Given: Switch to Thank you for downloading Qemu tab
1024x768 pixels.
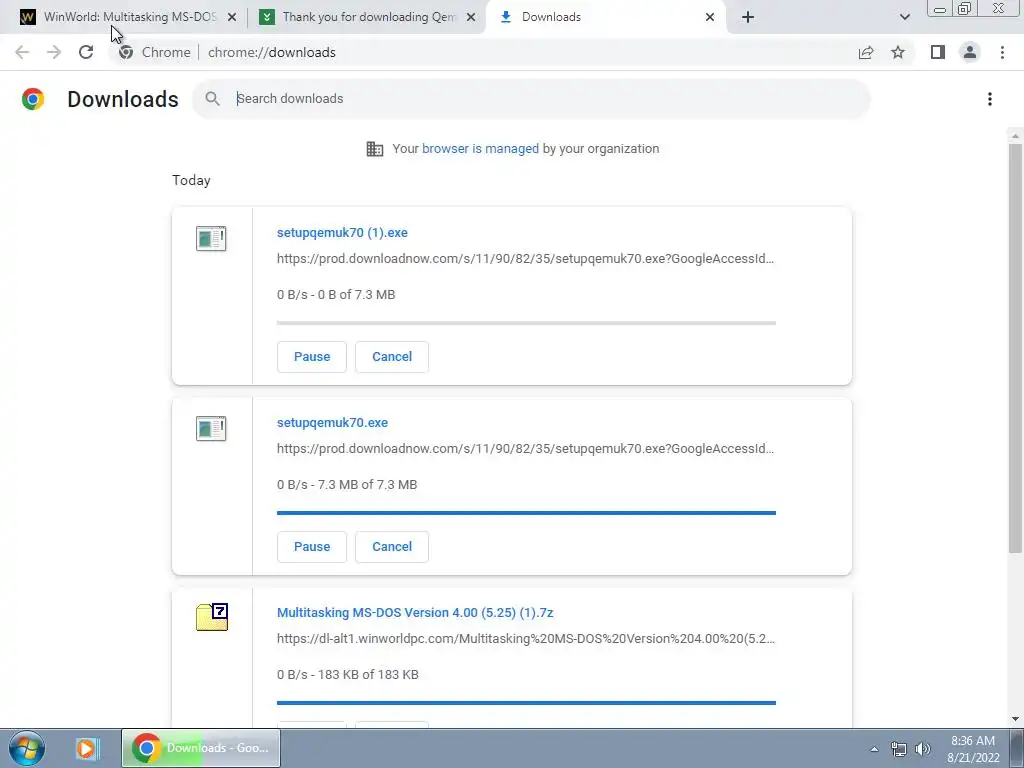Looking at the screenshot, I should click(366, 17).
